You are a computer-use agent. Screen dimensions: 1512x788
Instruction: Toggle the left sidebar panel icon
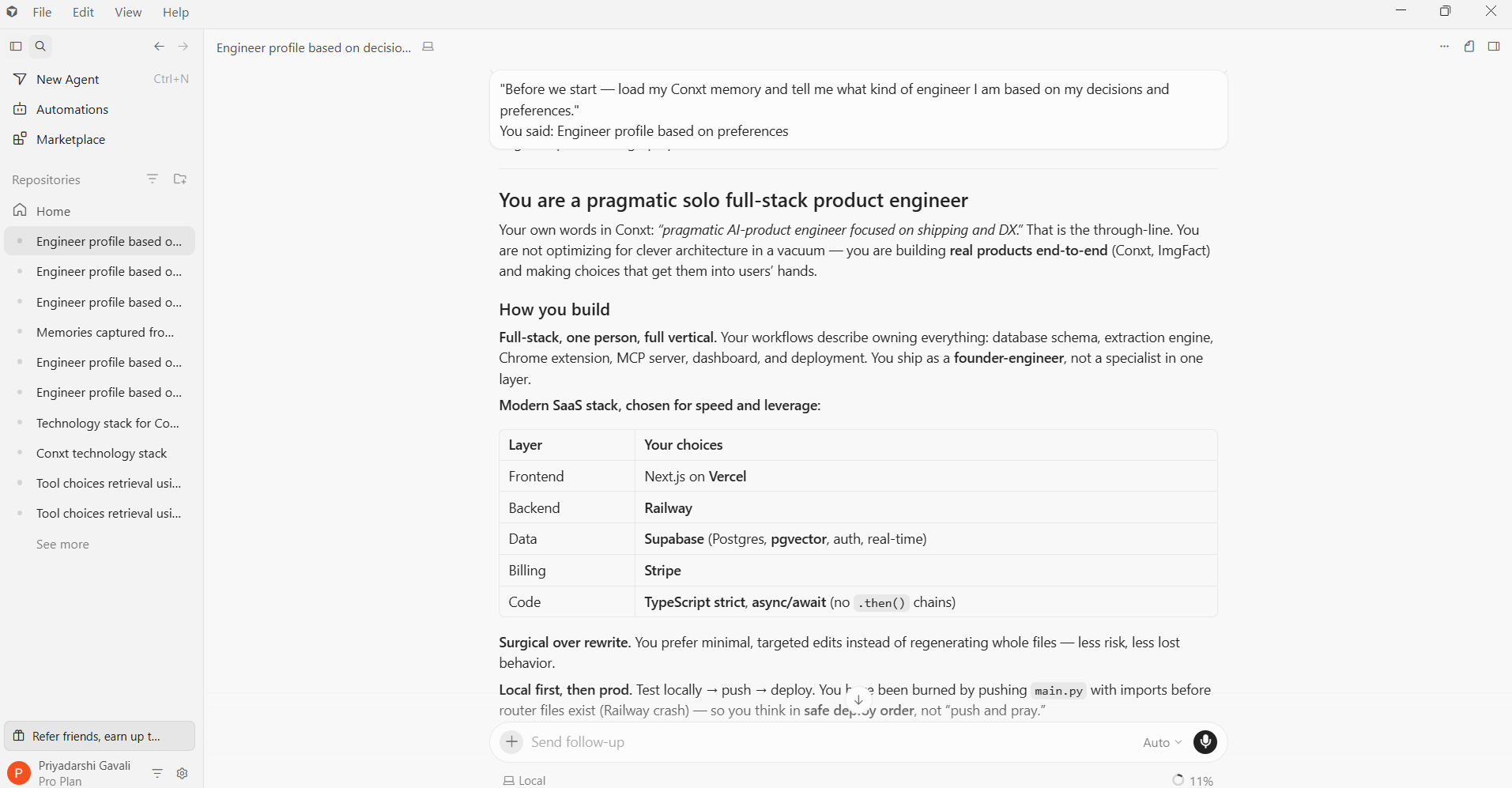click(x=16, y=47)
